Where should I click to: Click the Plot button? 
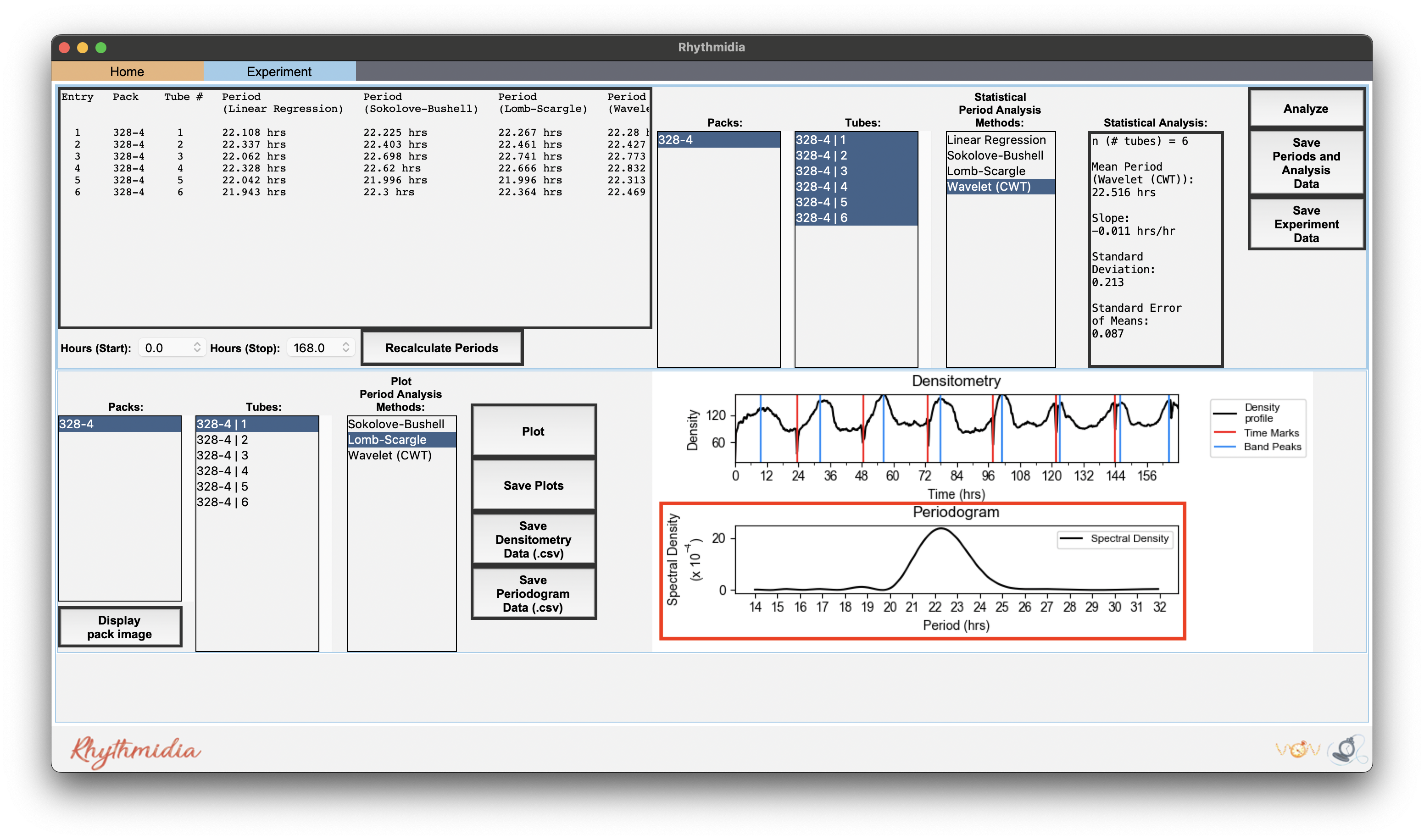(533, 431)
